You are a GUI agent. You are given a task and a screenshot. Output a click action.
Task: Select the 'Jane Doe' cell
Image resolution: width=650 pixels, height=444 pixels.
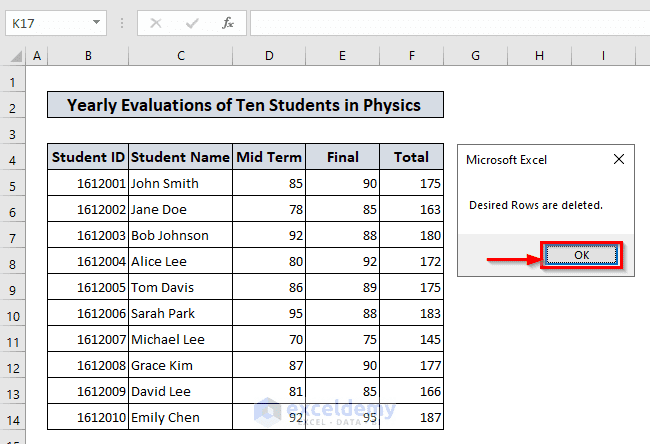click(181, 209)
